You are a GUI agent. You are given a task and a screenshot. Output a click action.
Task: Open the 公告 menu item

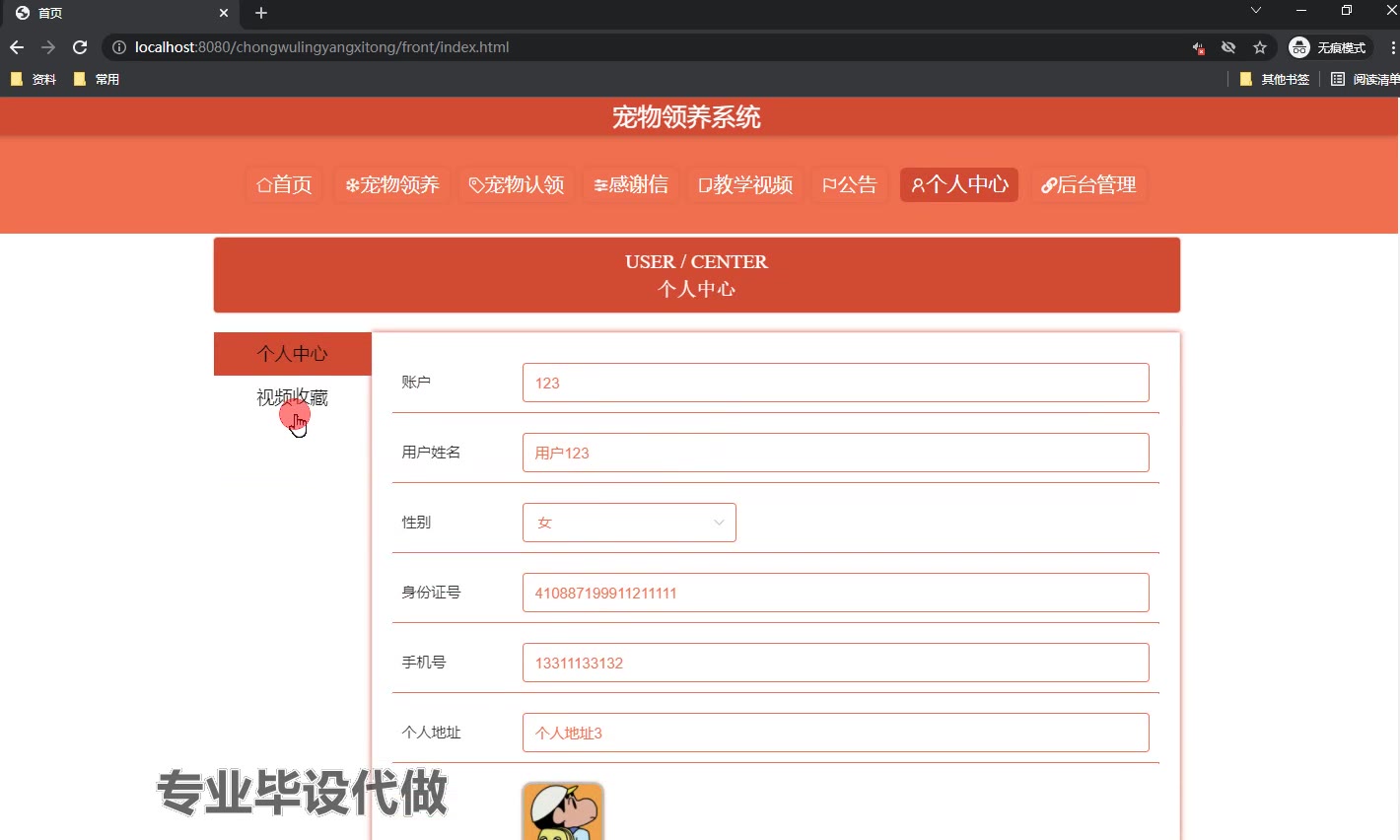point(850,184)
